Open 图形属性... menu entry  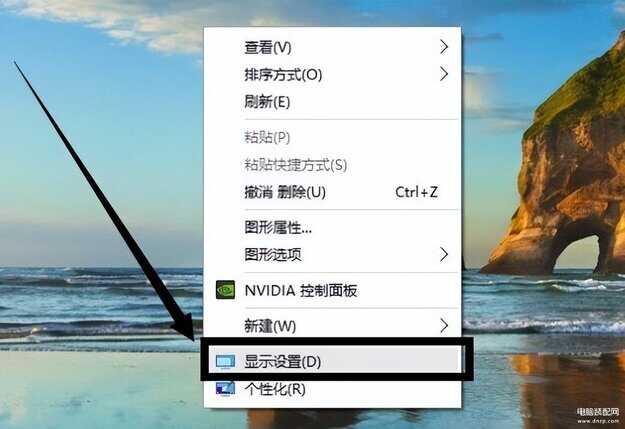pos(332,228)
